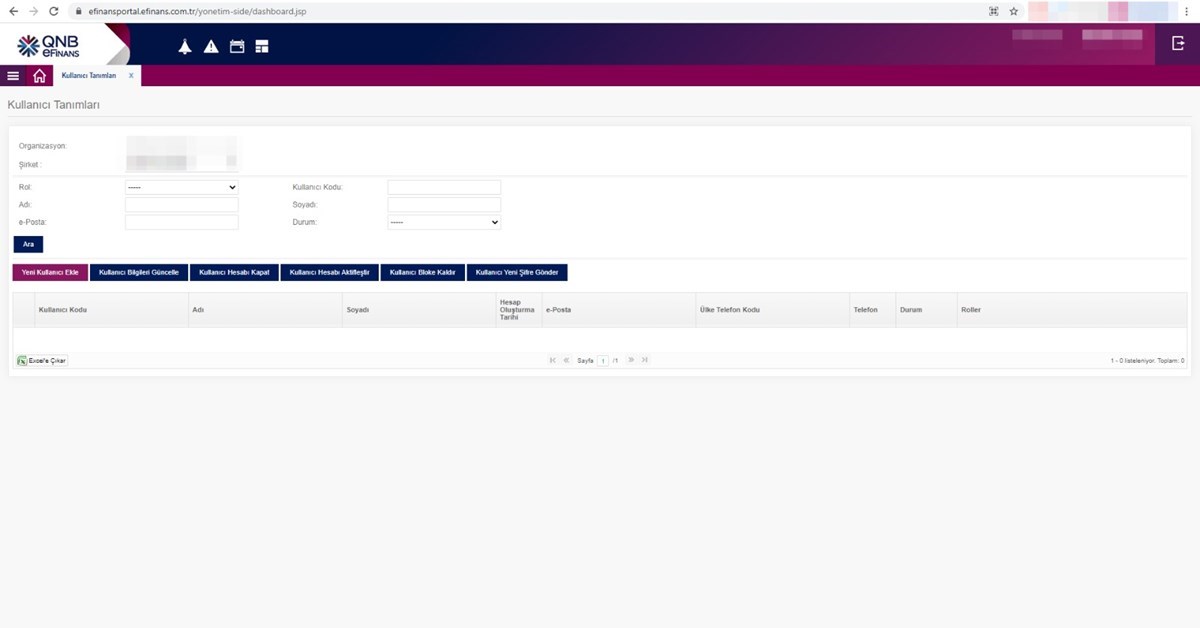Bookmark this page with the star icon

1014,11
